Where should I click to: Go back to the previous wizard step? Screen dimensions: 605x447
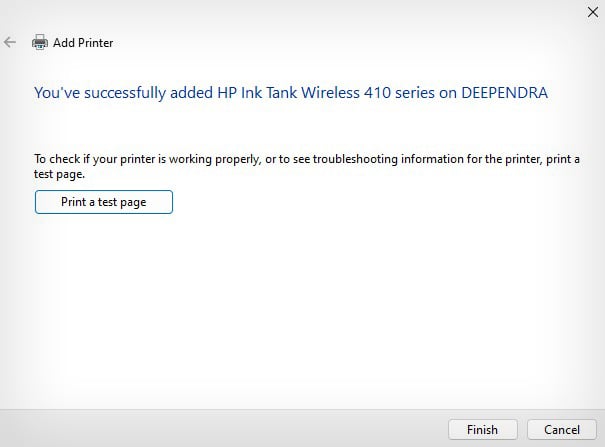click(x=10, y=42)
